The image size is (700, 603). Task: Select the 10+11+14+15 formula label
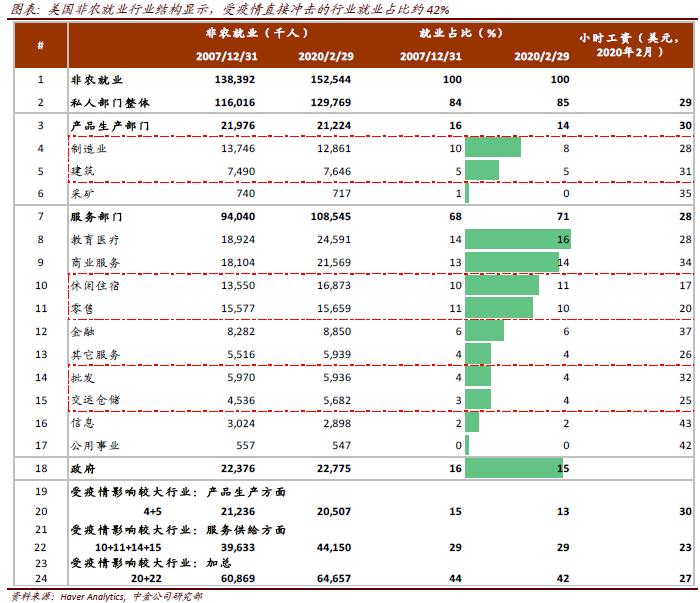[128, 547]
